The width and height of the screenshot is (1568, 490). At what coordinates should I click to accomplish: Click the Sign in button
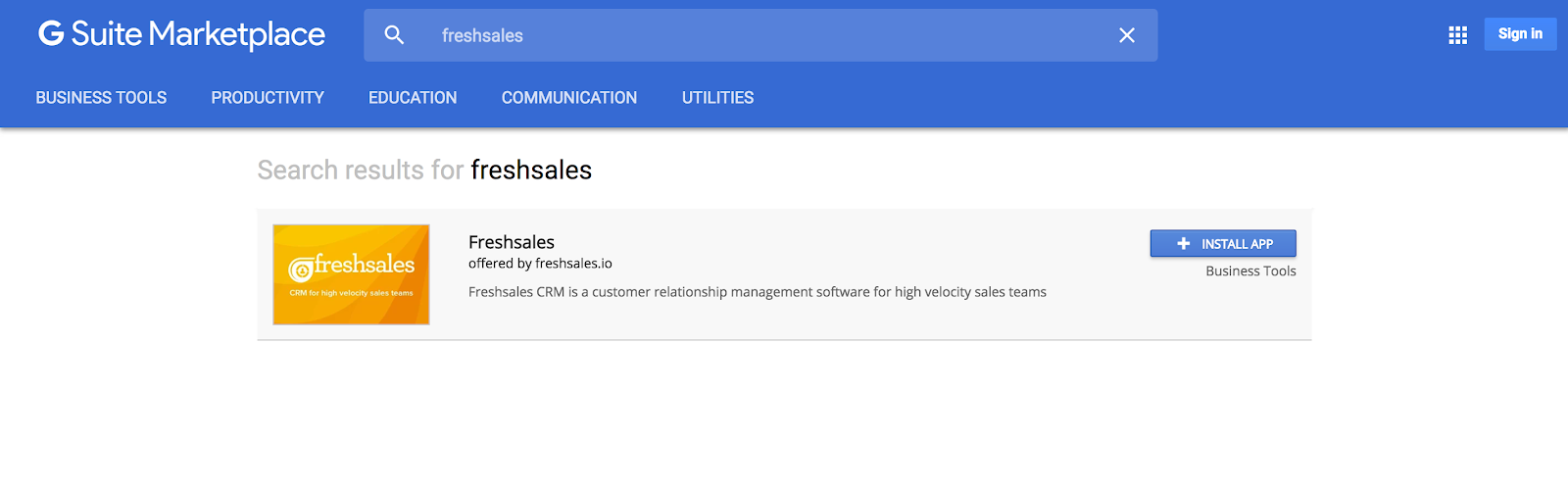point(1520,34)
